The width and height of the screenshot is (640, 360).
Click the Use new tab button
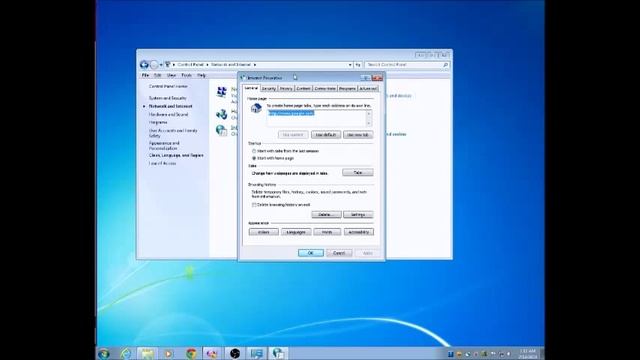358,135
